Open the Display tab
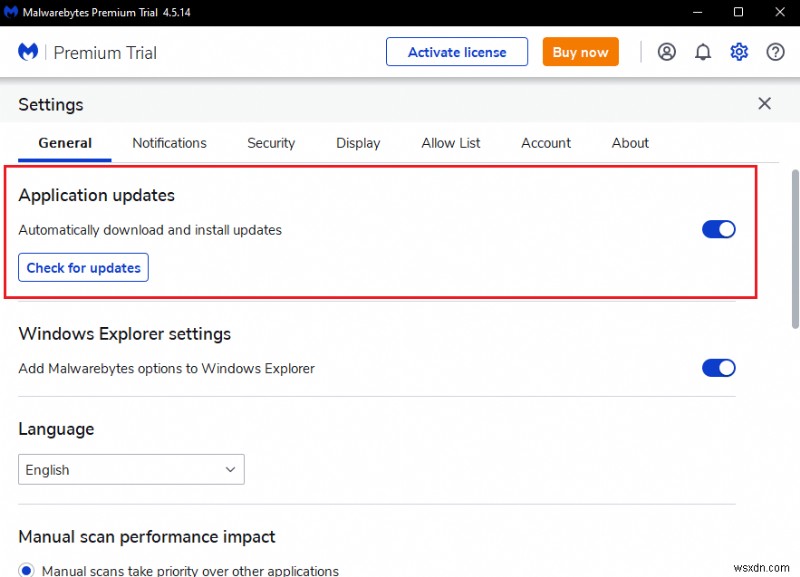800x577 pixels. click(x=358, y=143)
